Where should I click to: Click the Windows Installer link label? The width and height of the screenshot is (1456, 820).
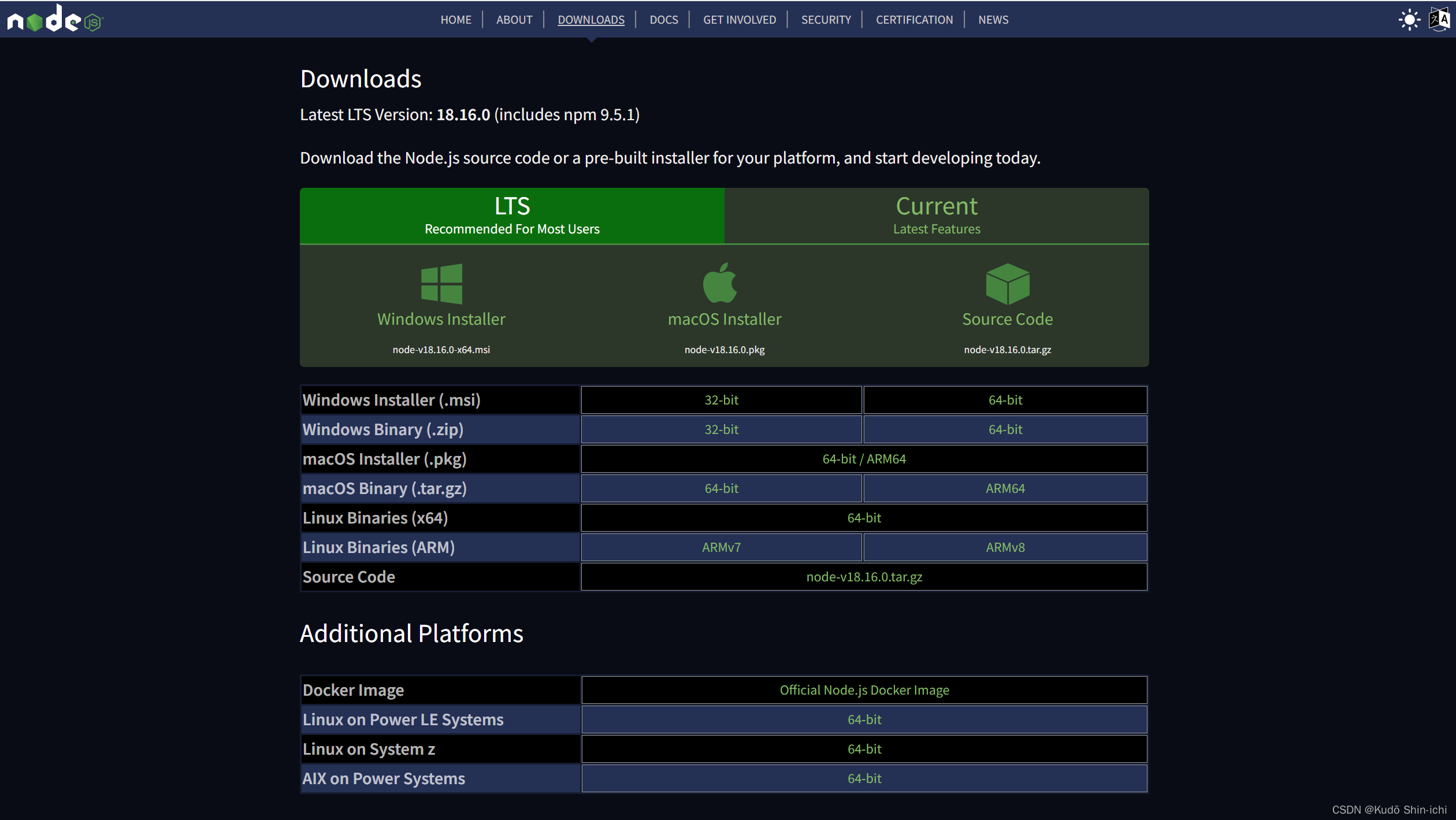[x=441, y=319]
